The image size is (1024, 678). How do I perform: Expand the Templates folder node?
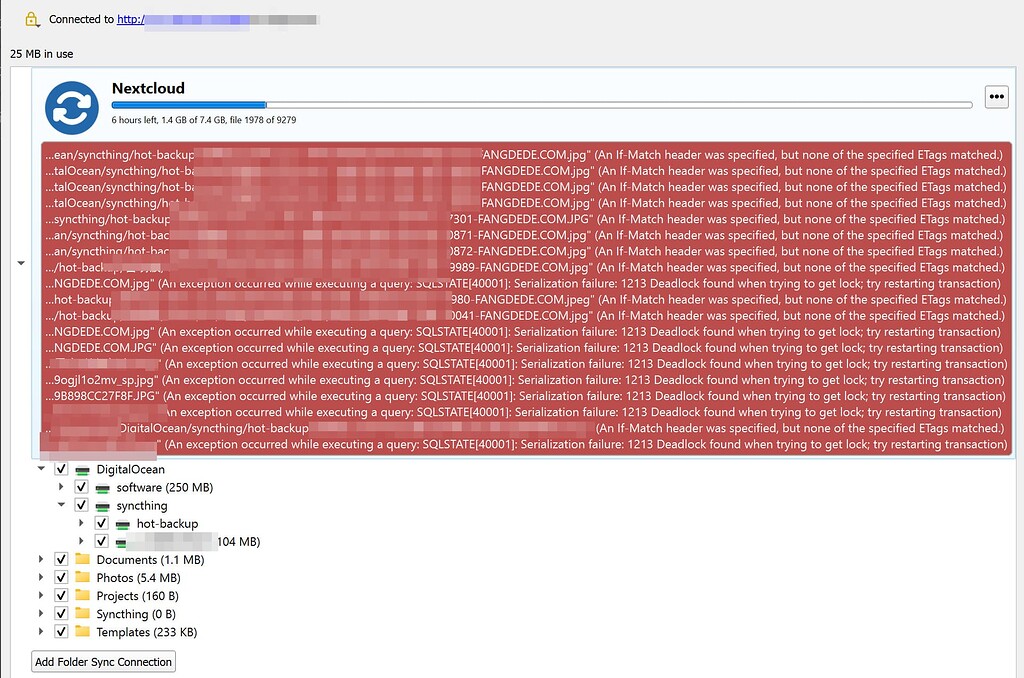41,632
